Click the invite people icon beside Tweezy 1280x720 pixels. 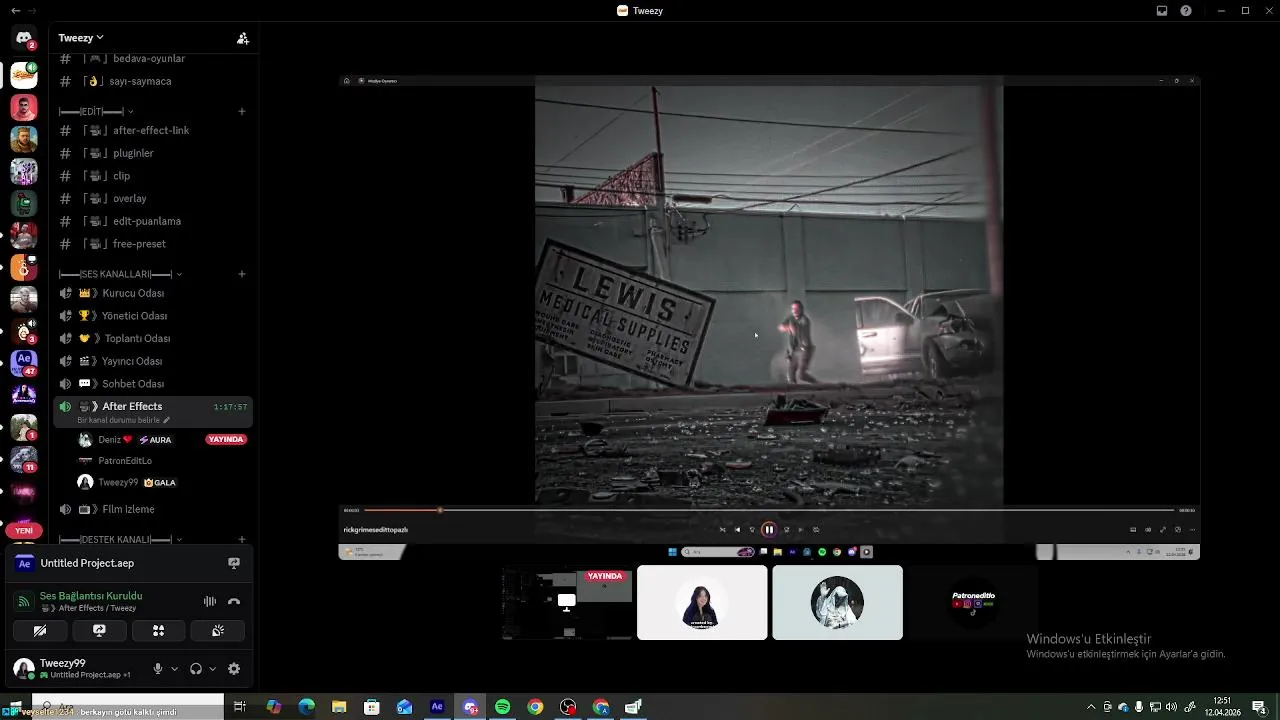point(242,38)
